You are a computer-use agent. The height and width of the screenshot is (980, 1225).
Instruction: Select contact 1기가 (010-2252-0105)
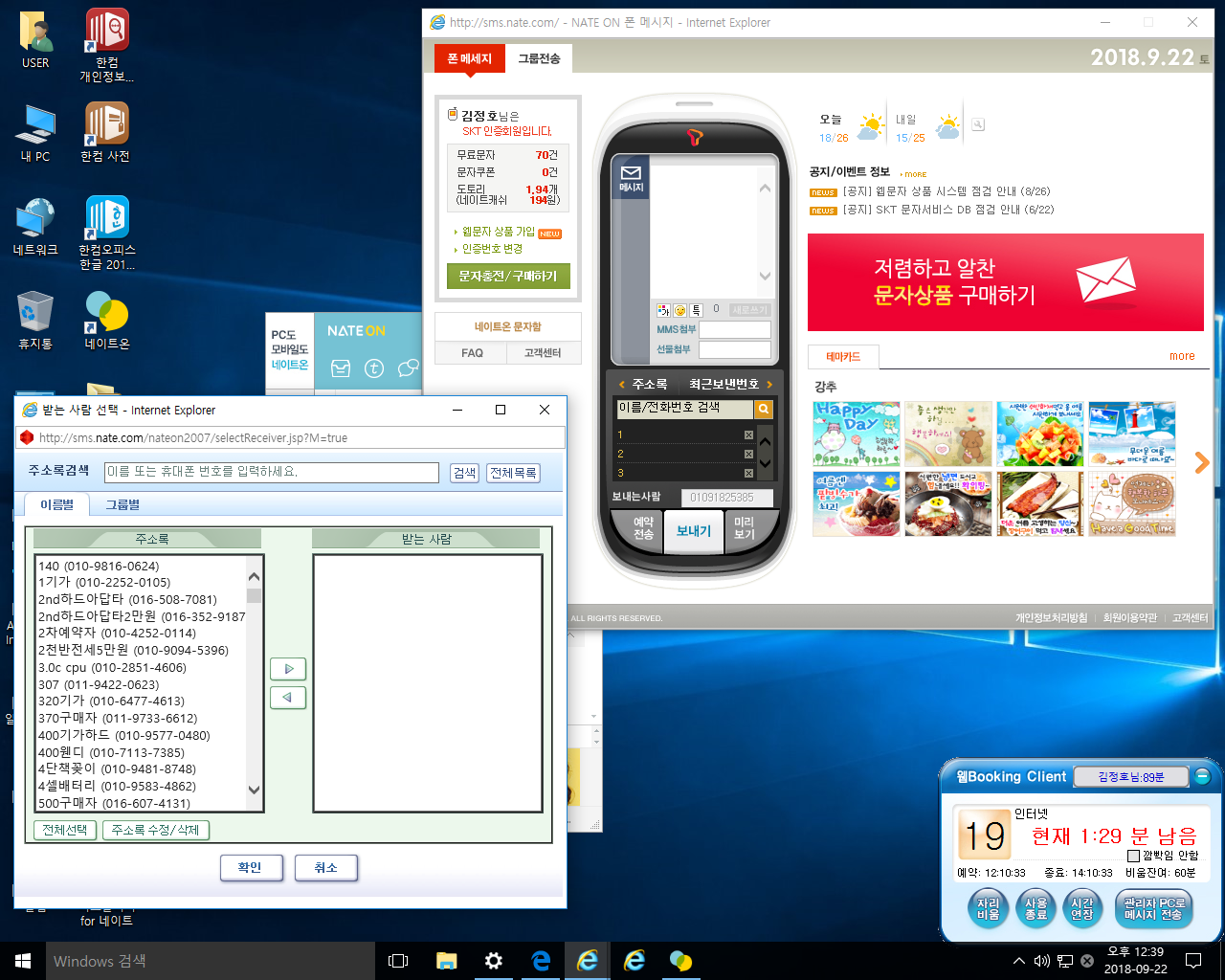pos(104,582)
